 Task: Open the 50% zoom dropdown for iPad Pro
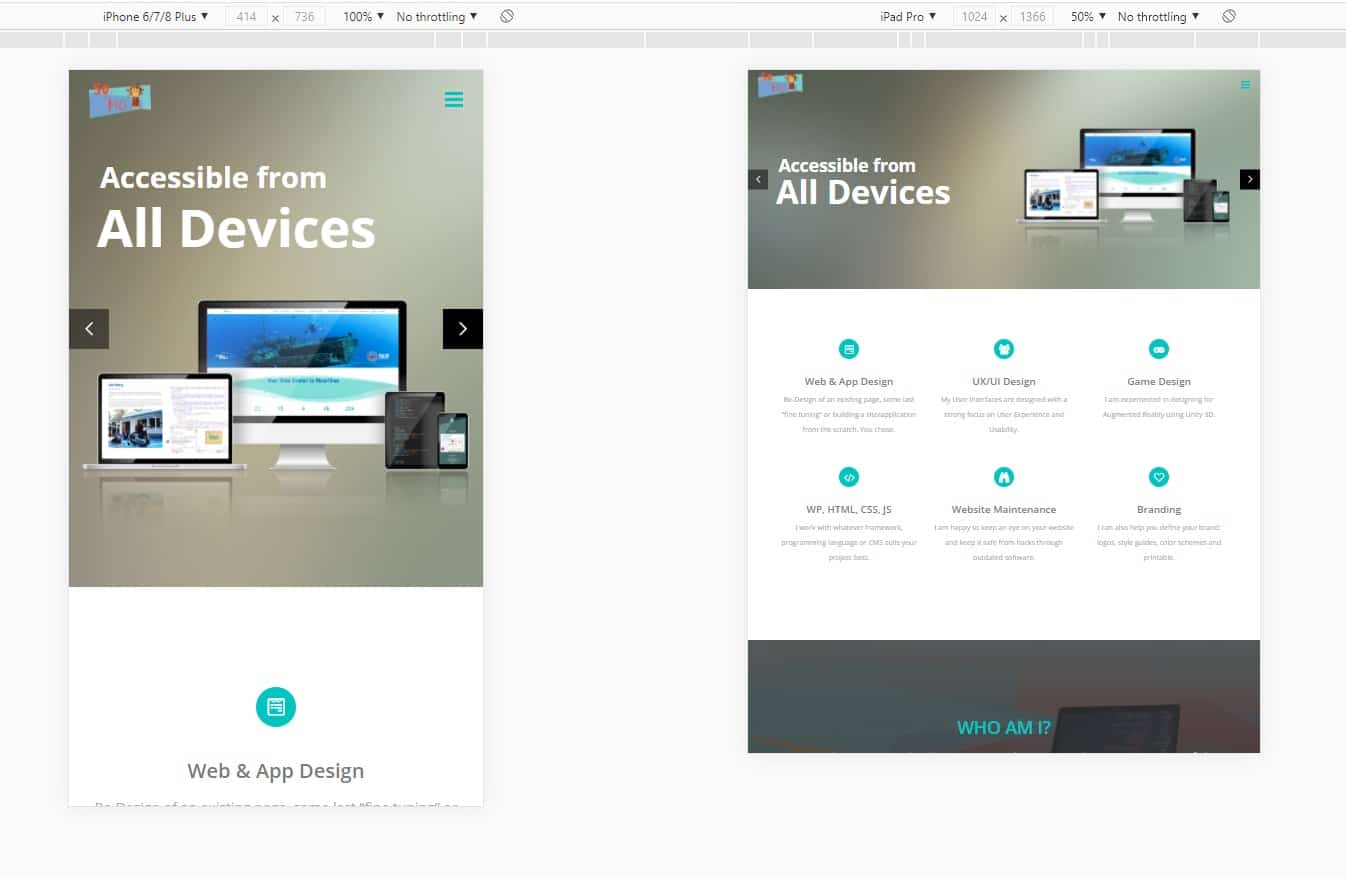coord(1085,16)
